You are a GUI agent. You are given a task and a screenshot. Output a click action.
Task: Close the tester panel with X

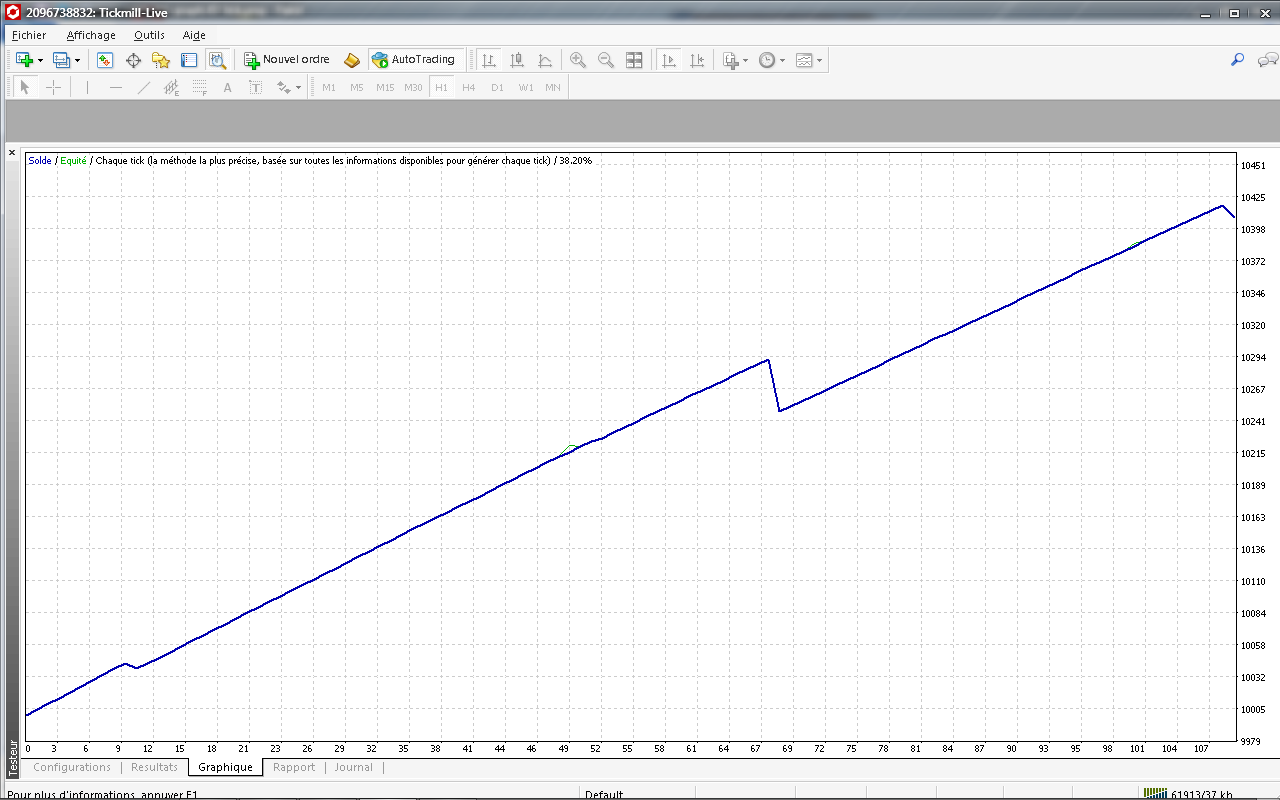[x=12, y=153]
